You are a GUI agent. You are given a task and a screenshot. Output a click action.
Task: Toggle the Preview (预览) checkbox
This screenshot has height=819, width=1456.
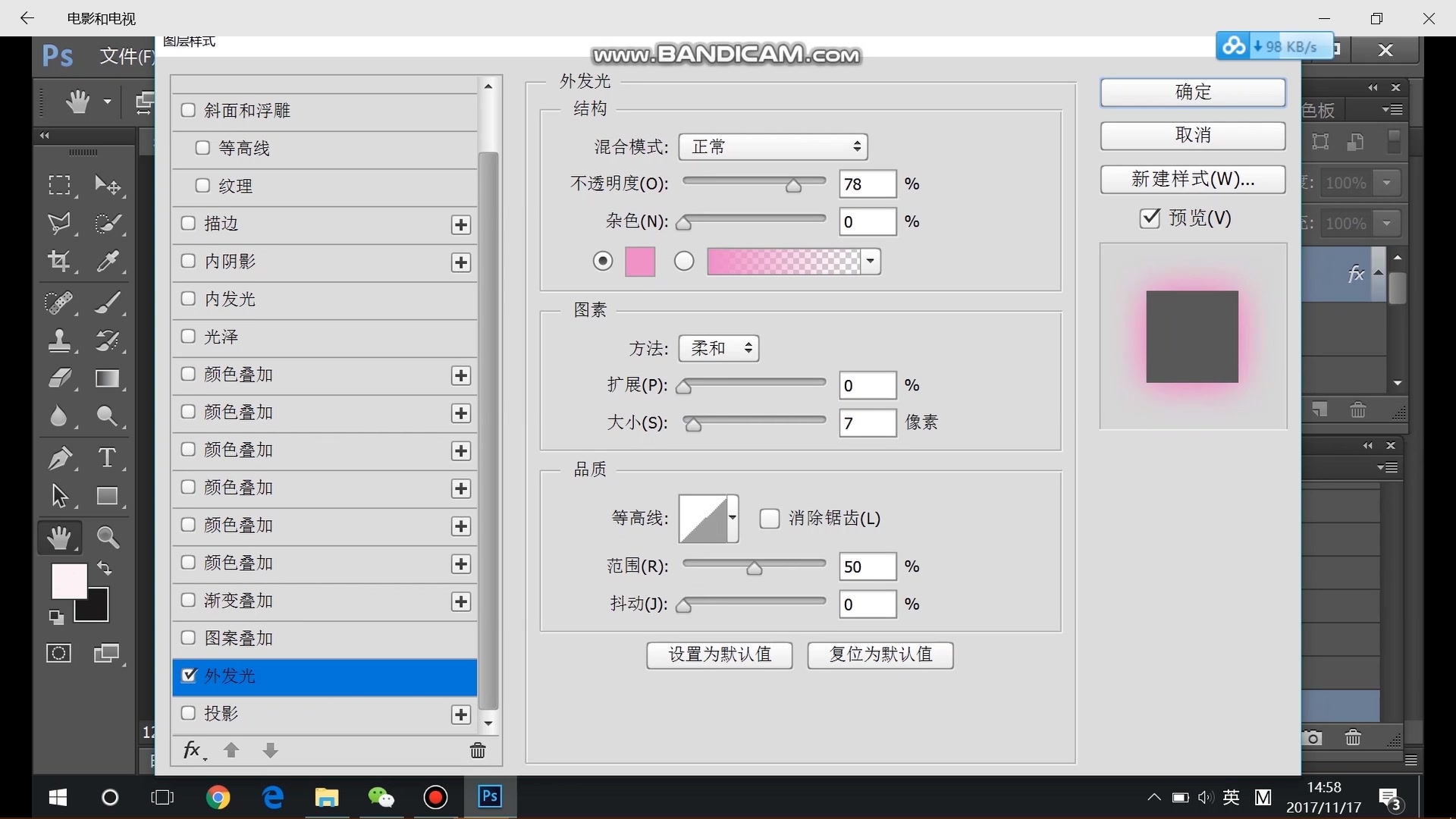(x=1150, y=218)
